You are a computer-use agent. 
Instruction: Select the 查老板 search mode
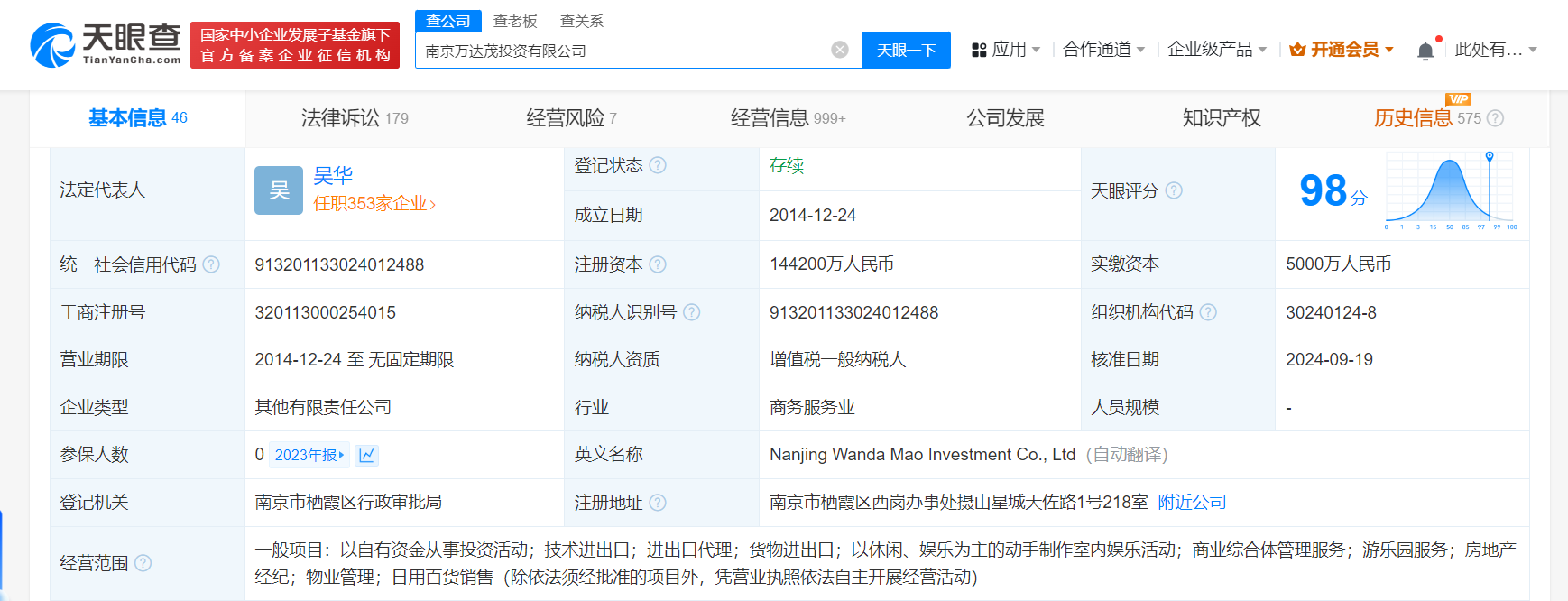coord(515,21)
